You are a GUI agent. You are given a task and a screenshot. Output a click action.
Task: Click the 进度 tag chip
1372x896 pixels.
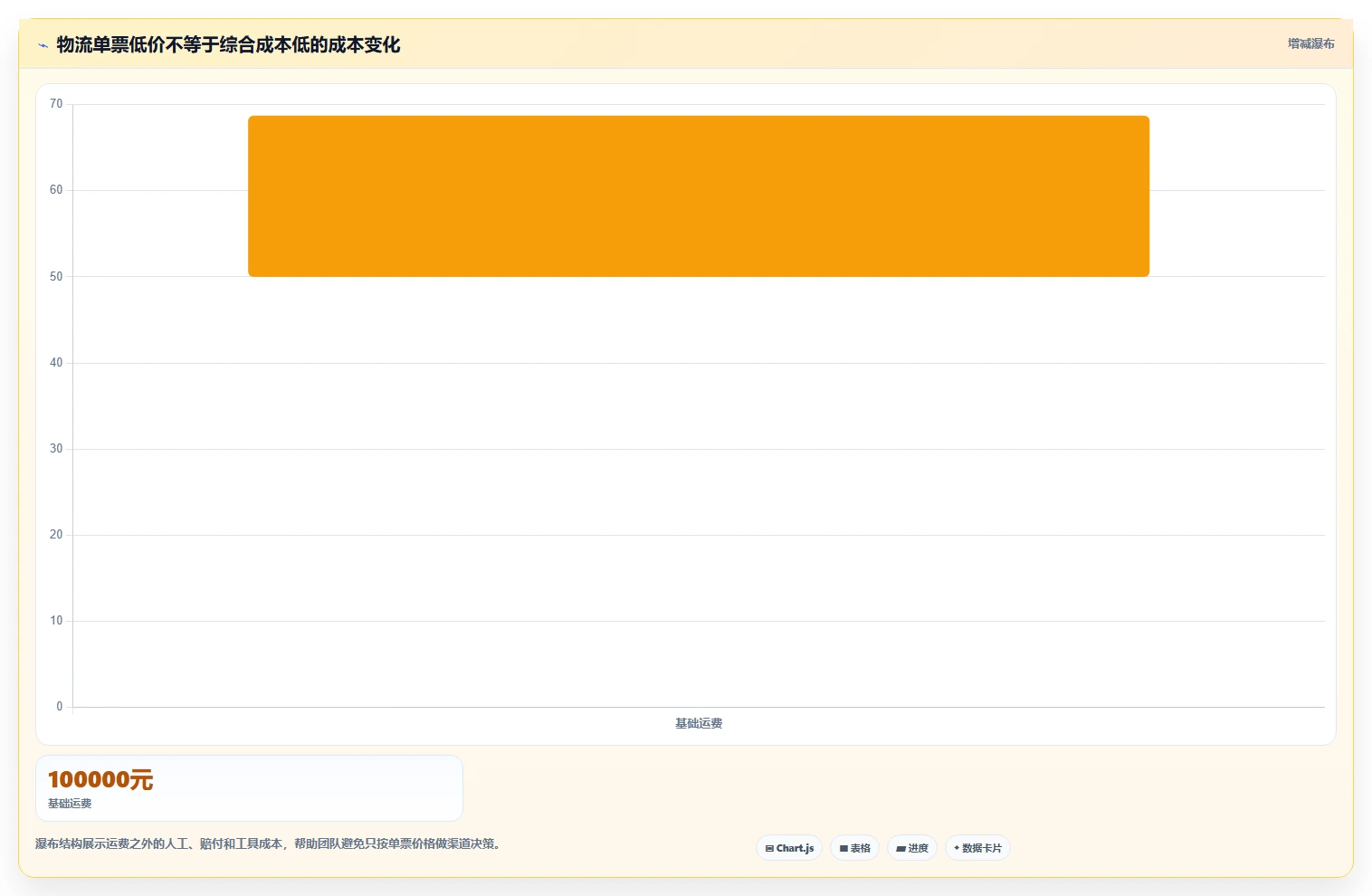click(912, 848)
